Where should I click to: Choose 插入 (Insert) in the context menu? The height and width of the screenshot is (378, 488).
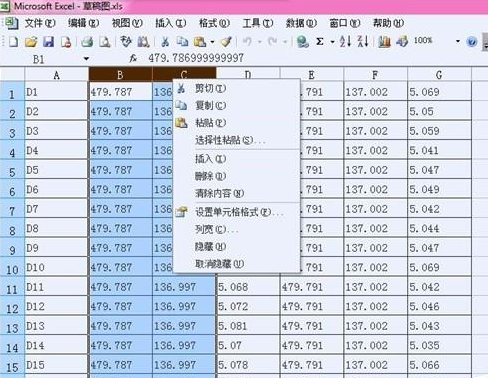[237, 159]
